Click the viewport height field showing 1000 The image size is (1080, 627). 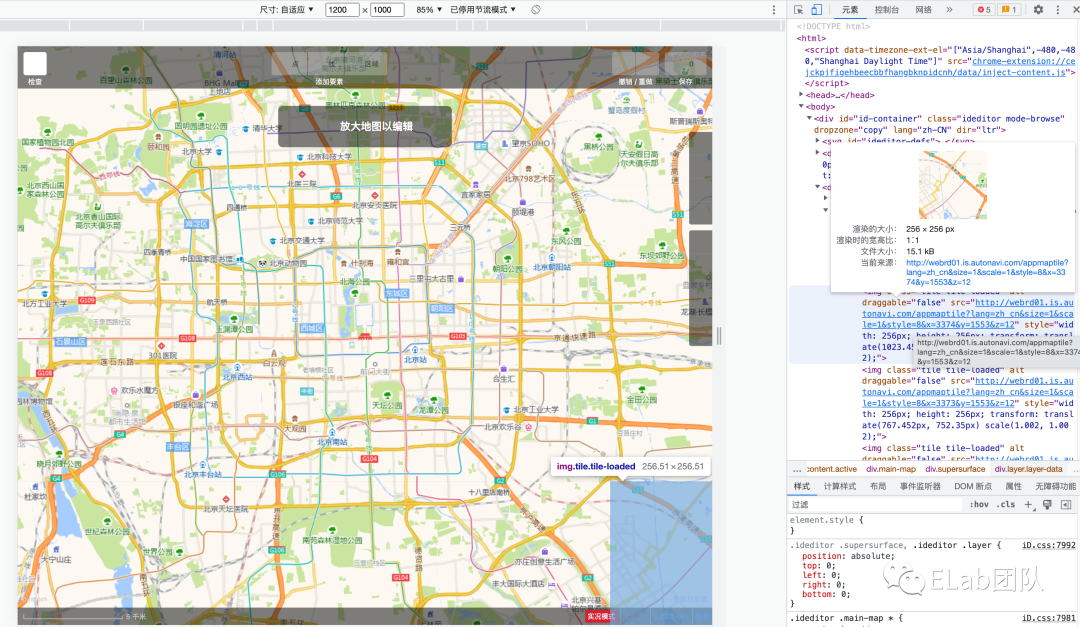(386, 10)
